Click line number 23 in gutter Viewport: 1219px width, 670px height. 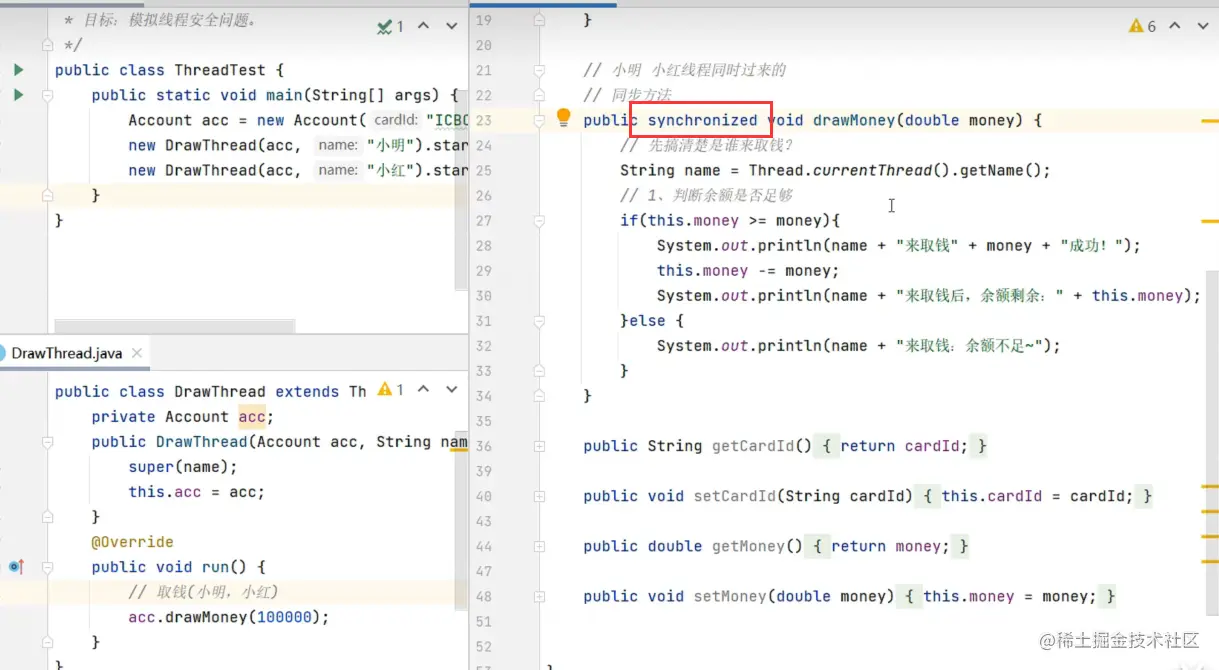click(x=484, y=120)
